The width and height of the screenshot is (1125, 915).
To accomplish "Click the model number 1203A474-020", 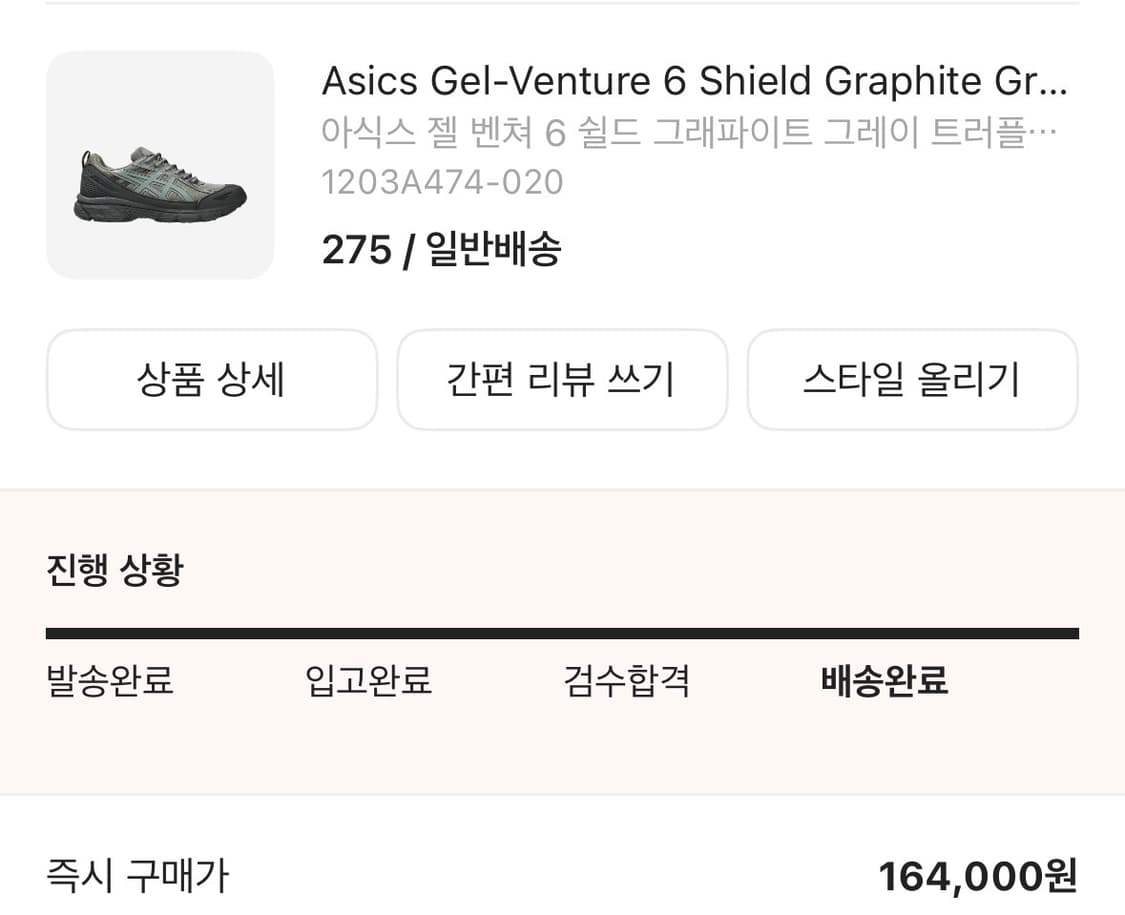I will [442, 182].
